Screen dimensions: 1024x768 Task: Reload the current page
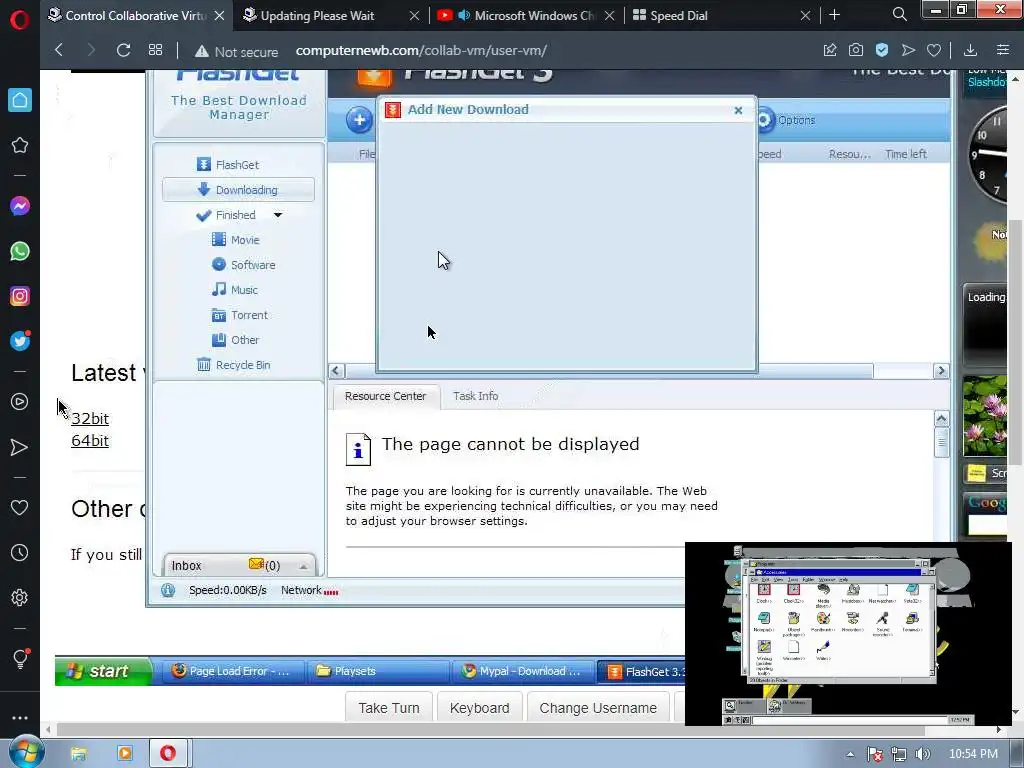pyautogui.click(x=123, y=50)
